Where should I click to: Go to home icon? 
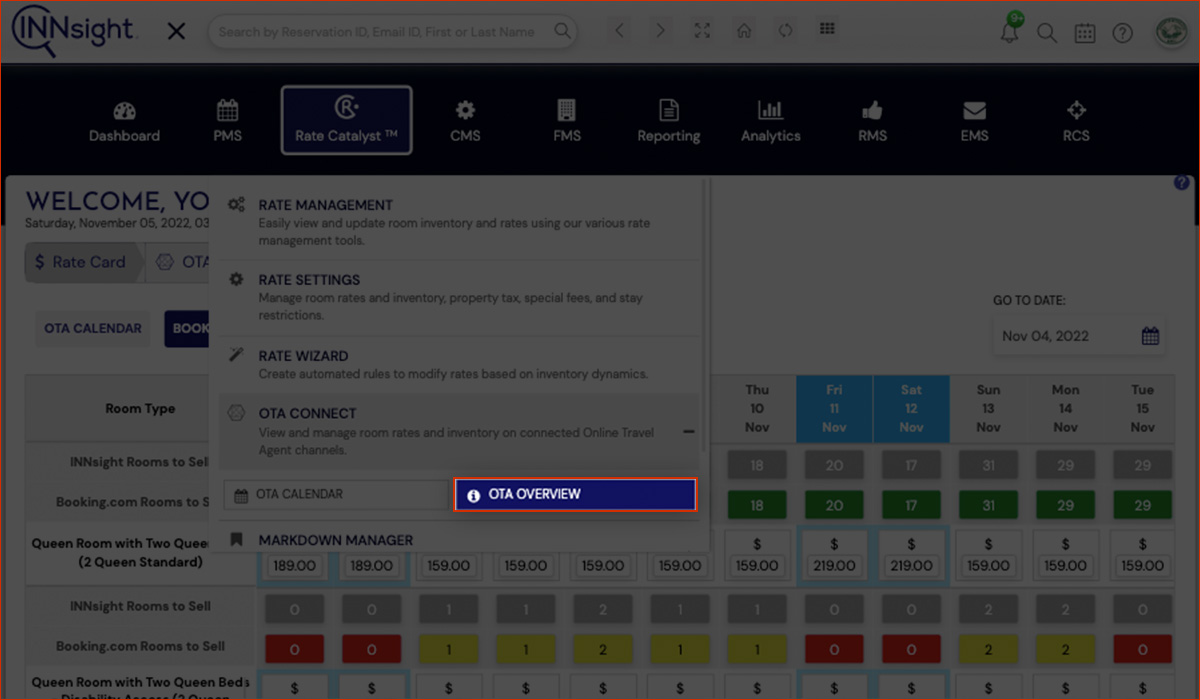coord(744,31)
